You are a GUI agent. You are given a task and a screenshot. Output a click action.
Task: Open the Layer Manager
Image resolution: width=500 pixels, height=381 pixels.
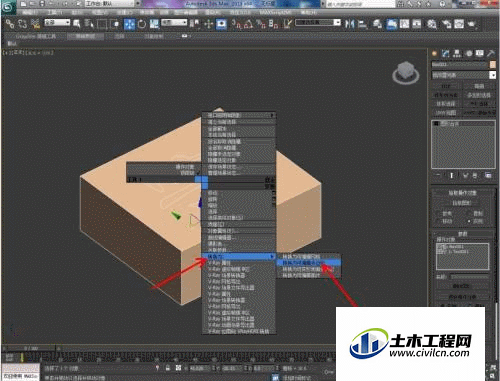377,24
